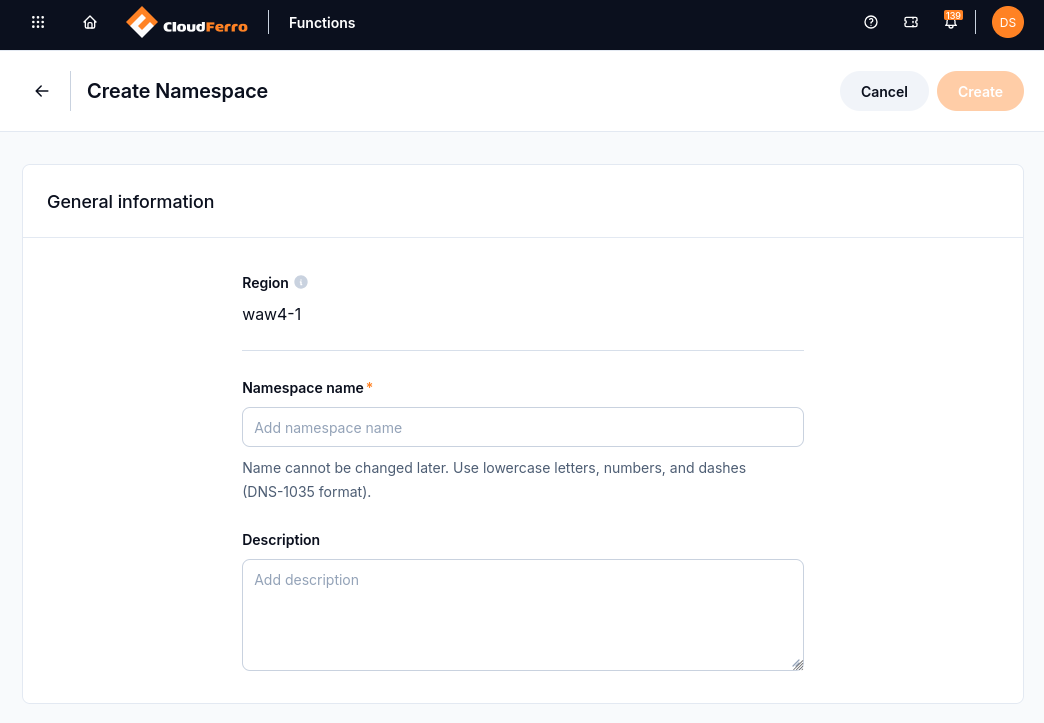Viewport: 1044px width, 723px height.
Task: Click the Functions service title
Action: (322, 23)
